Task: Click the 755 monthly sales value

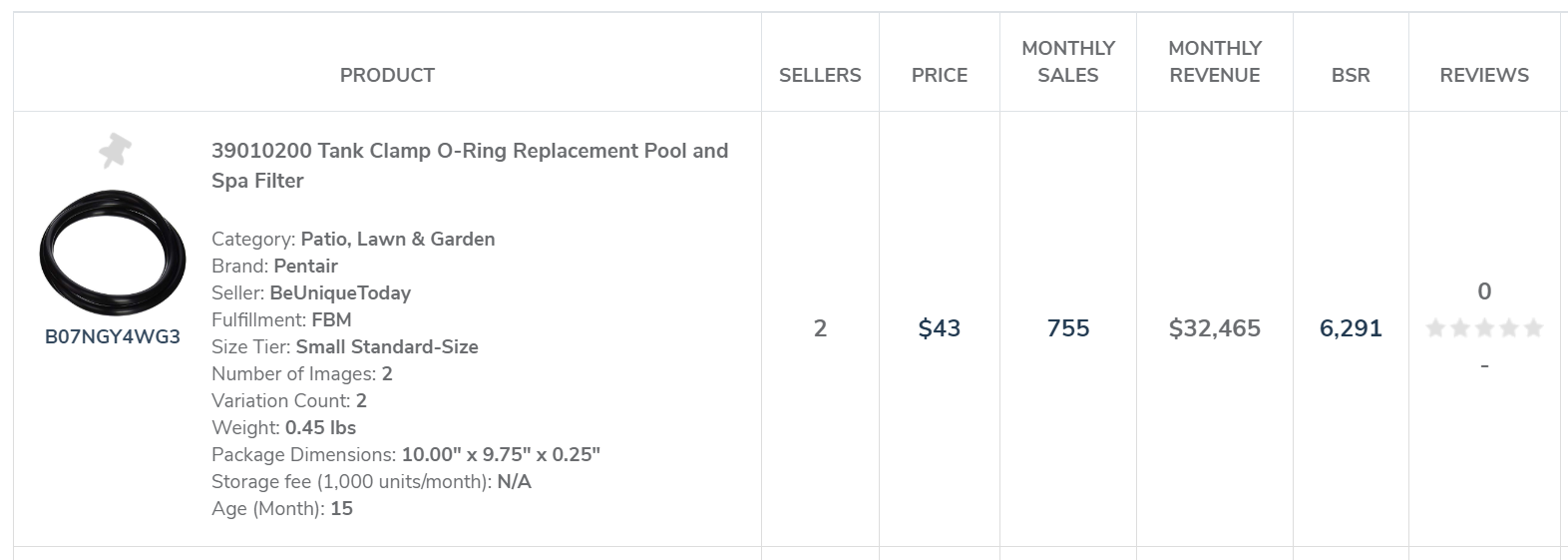Action: (x=1068, y=328)
